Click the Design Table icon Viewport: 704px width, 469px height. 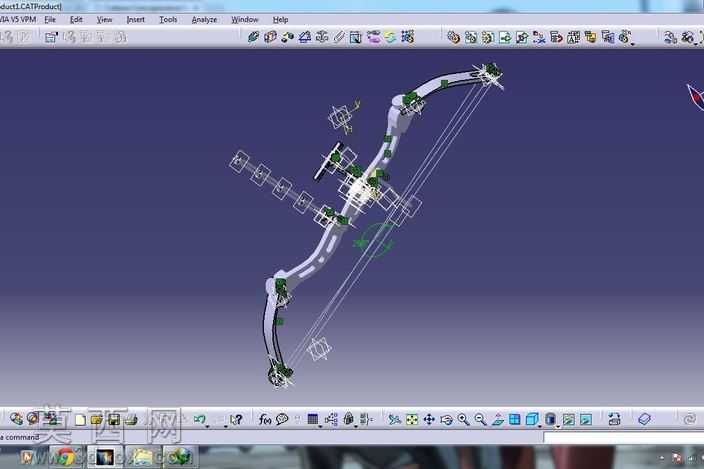click(x=313, y=420)
